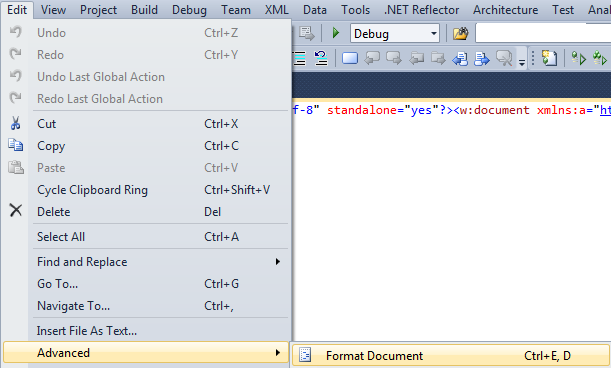Run tests in current context icon
Screen dimensions: 611x368
tap(578, 58)
